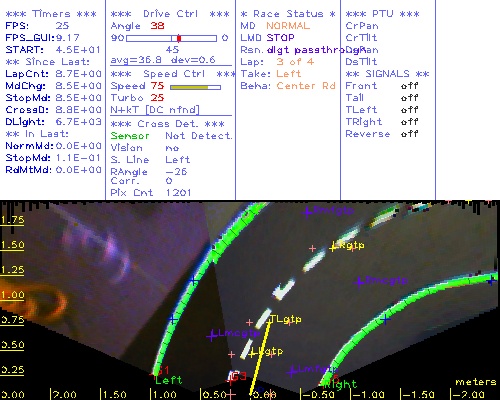This screenshot has height=400, width=500.
Task: Select the red G1 marker on left lane
Action: click(163, 370)
